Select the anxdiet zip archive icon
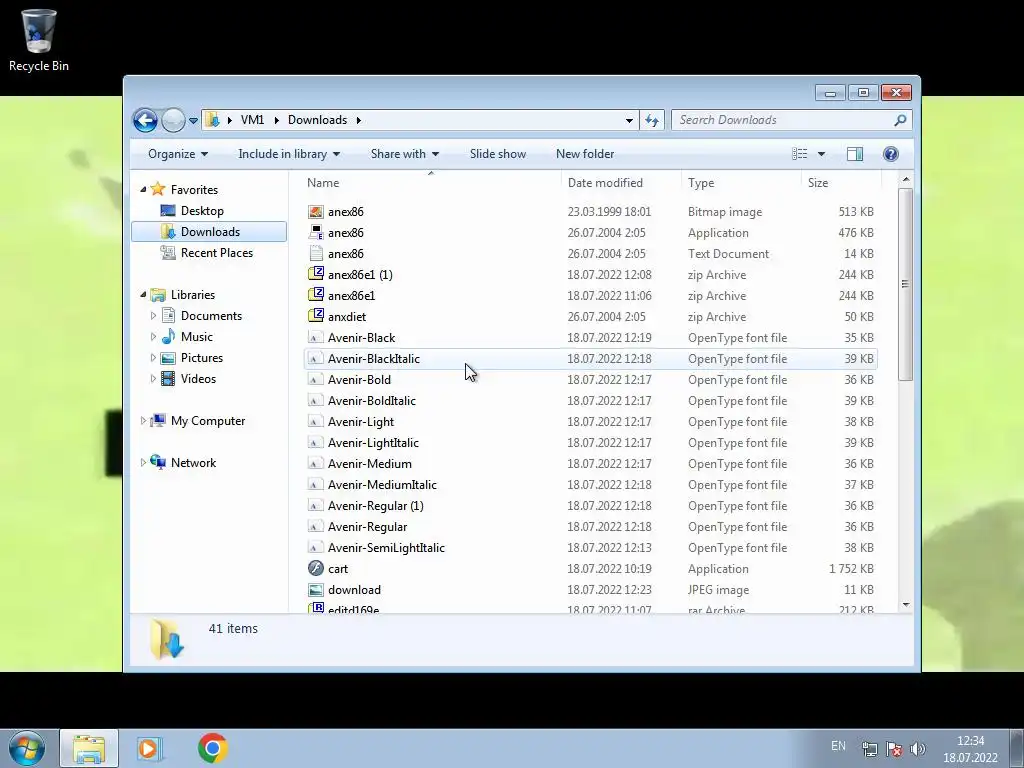This screenshot has width=1024, height=768. pos(315,316)
